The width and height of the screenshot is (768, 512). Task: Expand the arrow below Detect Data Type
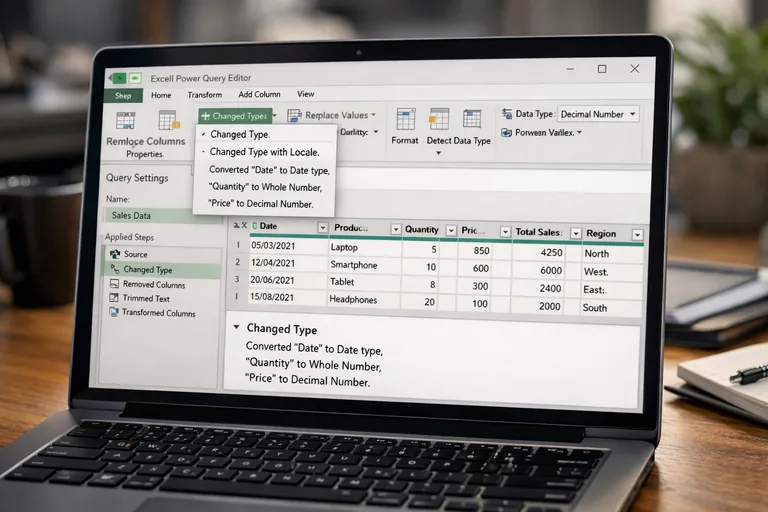[439, 153]
